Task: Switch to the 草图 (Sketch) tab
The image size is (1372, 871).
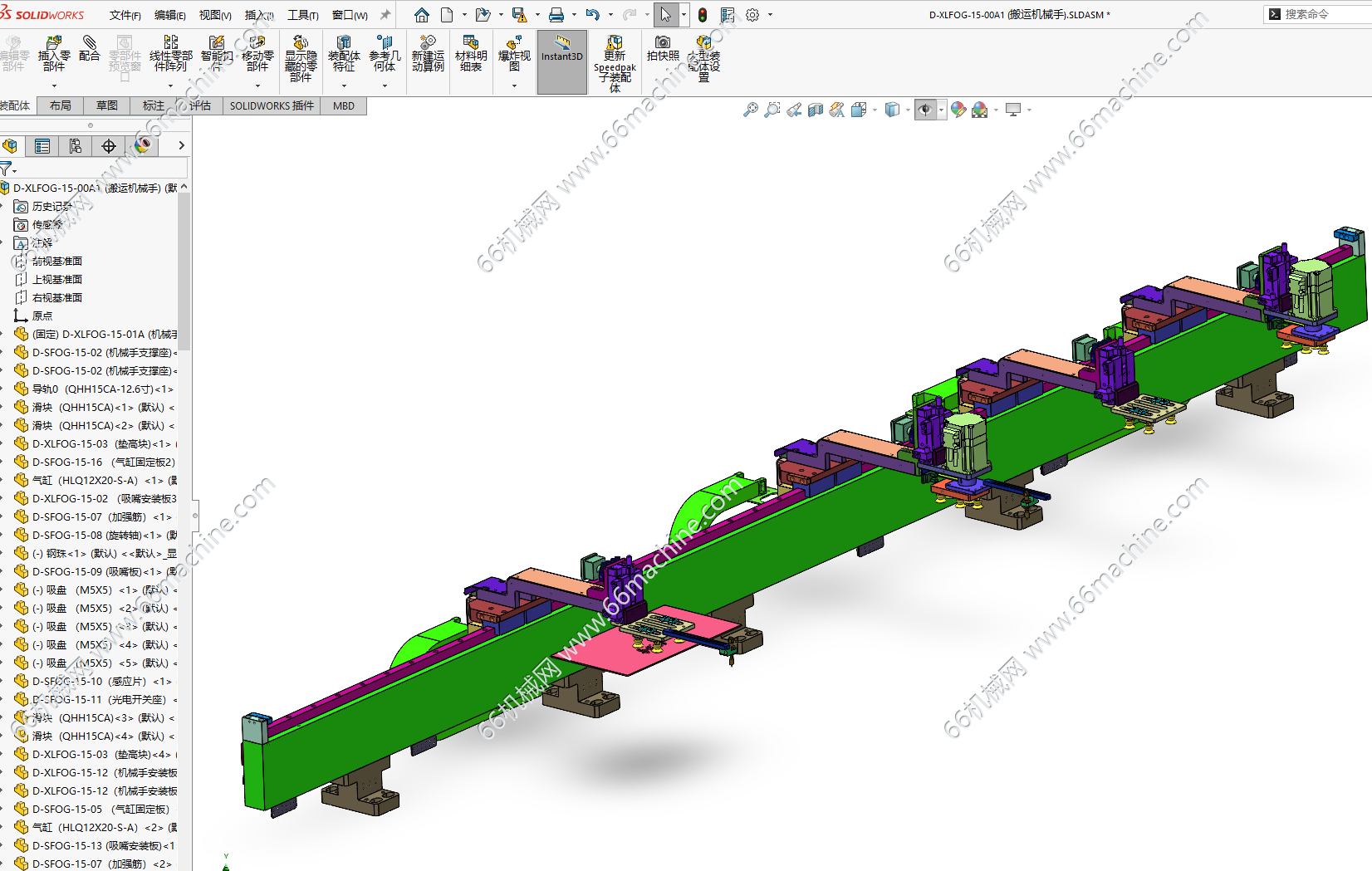Action: 107,105
